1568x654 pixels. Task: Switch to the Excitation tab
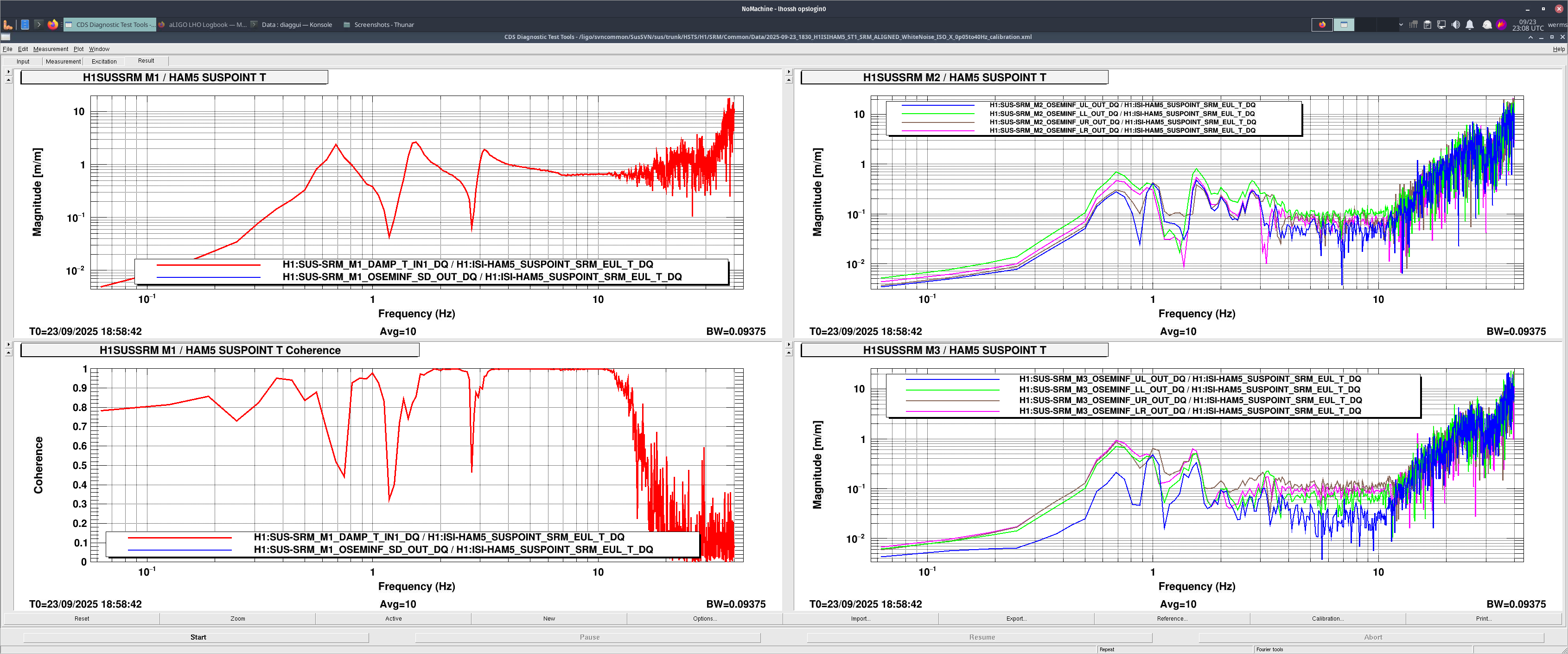[x=104, y=62]
